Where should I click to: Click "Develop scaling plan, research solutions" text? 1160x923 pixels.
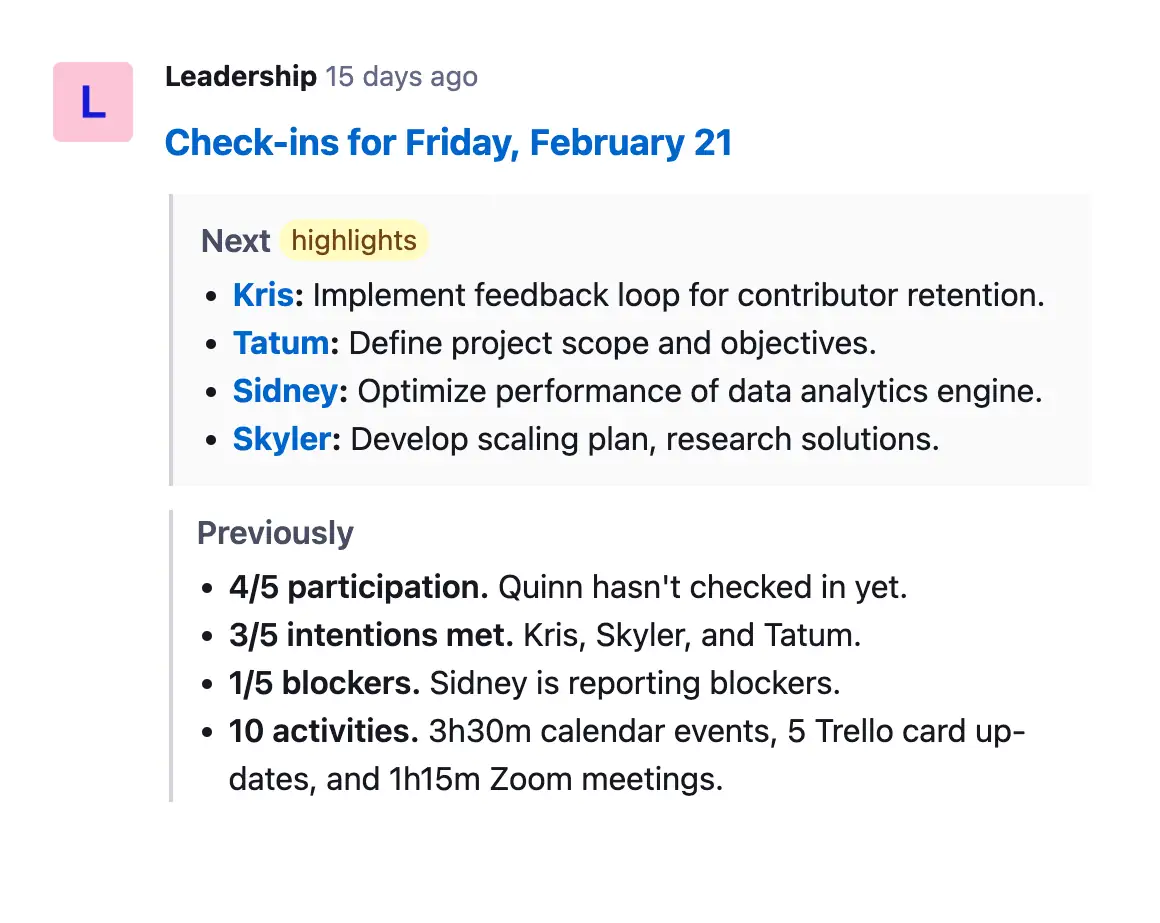pos(645,440)
